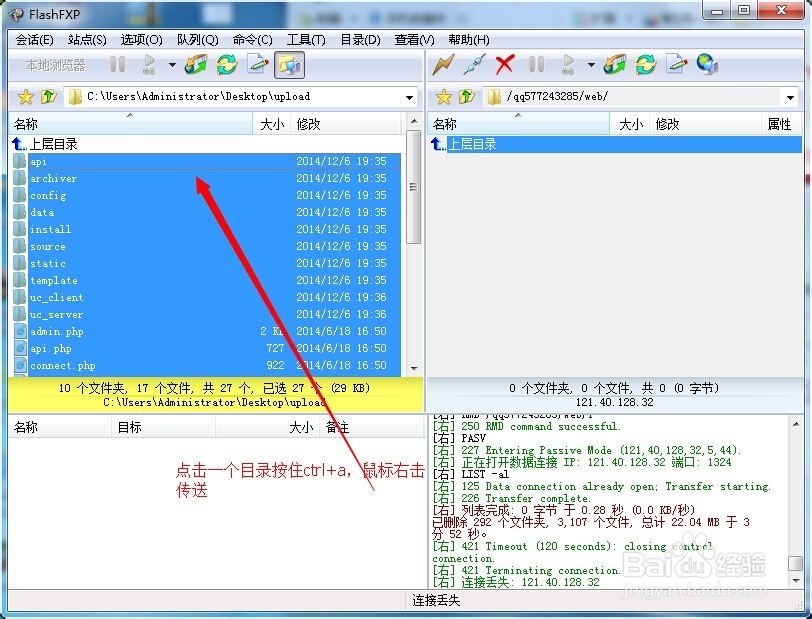Open the 工具(T) menu
812x619 pixels.
coord(306,40)
